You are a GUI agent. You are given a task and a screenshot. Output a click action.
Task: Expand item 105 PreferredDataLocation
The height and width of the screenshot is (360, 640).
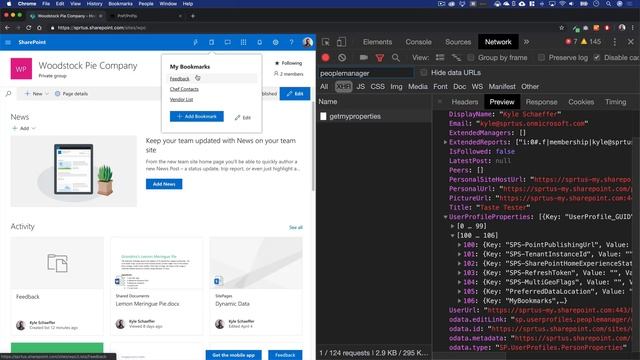click(460, 291)
